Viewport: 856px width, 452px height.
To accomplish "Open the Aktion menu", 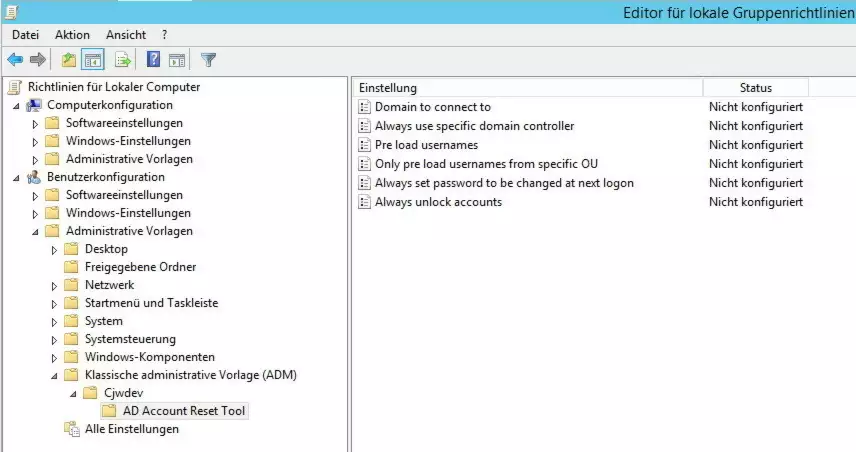I will tap(71, 35).
